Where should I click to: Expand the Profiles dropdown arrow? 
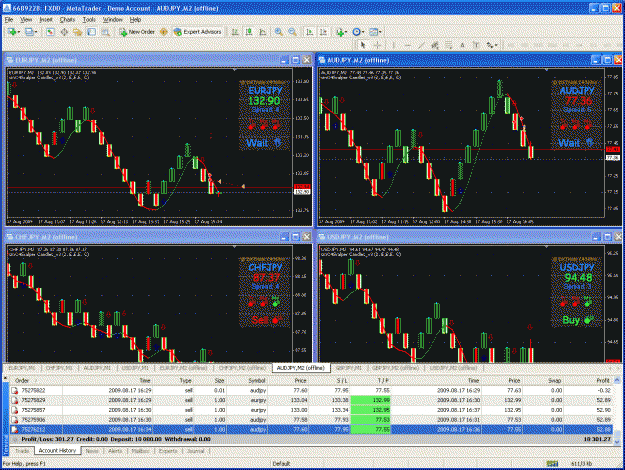click(x=36, y=32)
